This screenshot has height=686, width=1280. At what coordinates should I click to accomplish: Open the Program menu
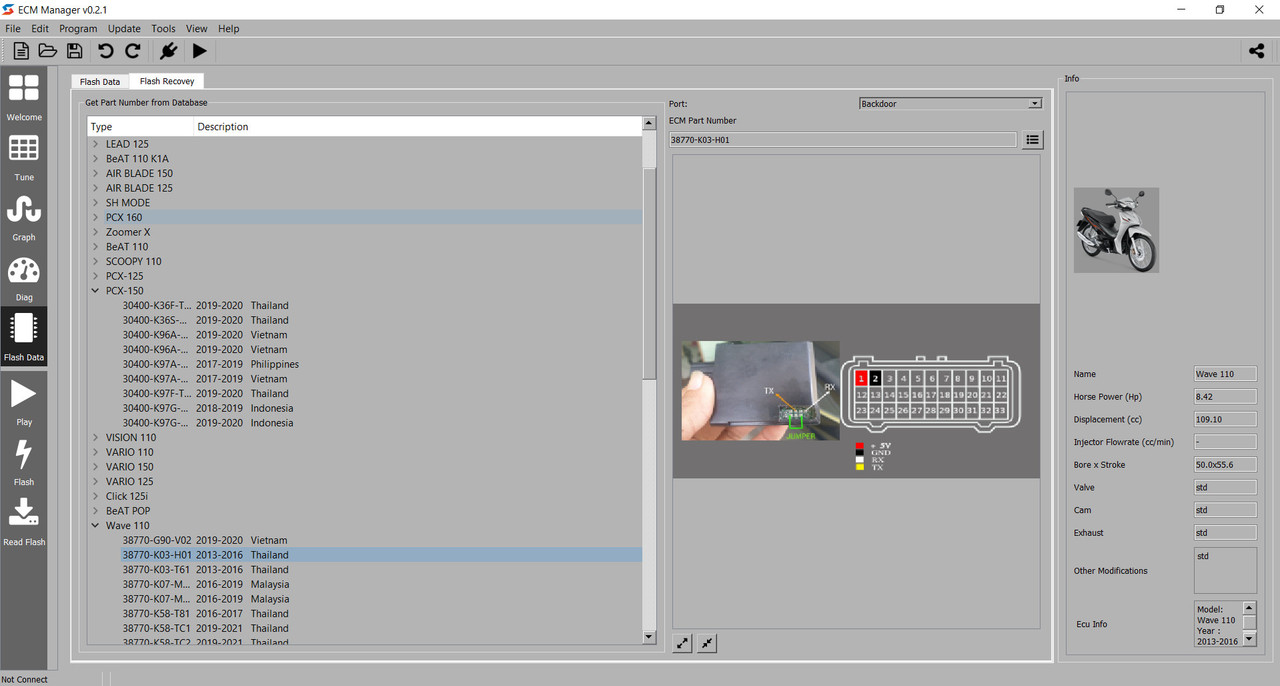(x=78, y=29)
